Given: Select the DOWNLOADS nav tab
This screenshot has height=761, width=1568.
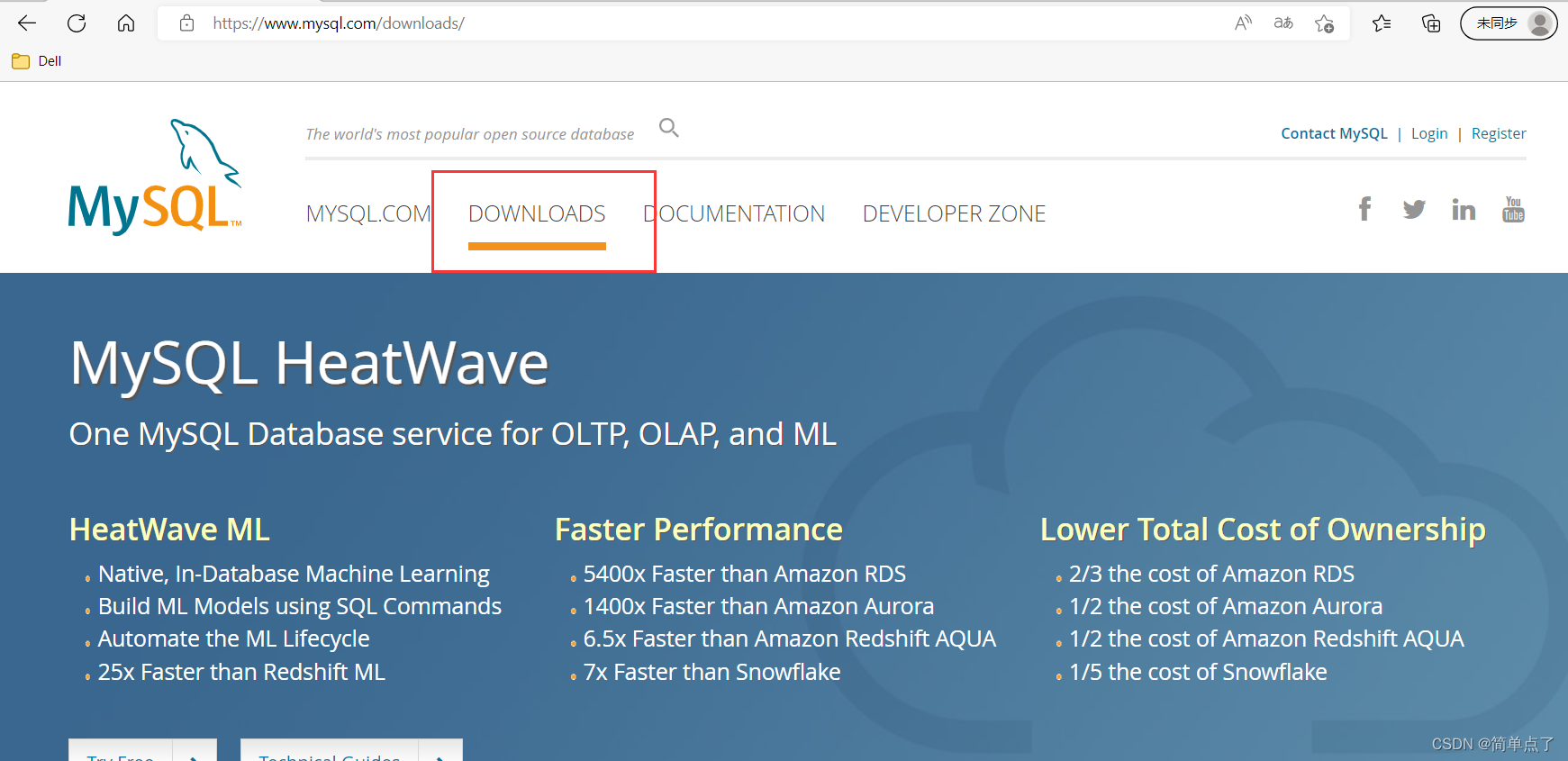Looking at the screenshot, I should (537, 213).
